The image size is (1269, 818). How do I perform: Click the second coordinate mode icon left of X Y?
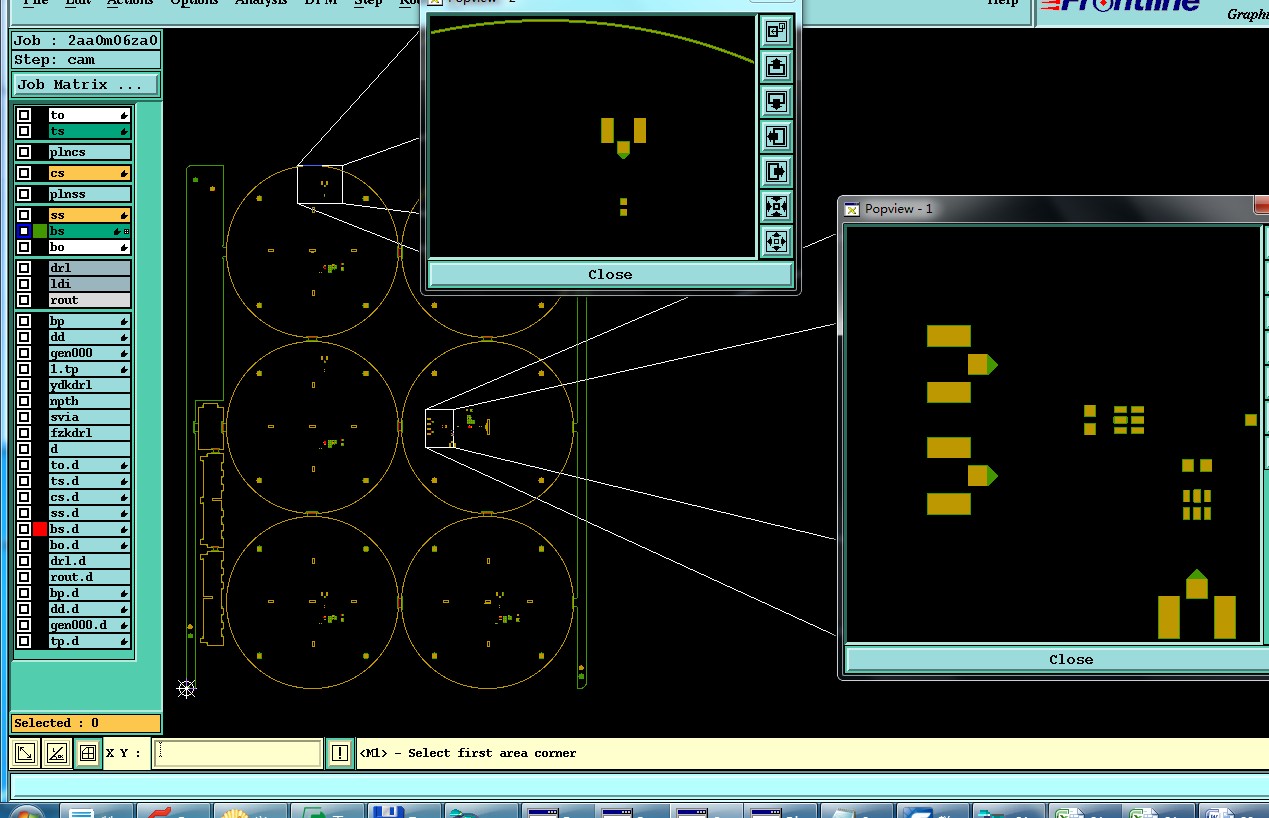click(x=57, y=753)
